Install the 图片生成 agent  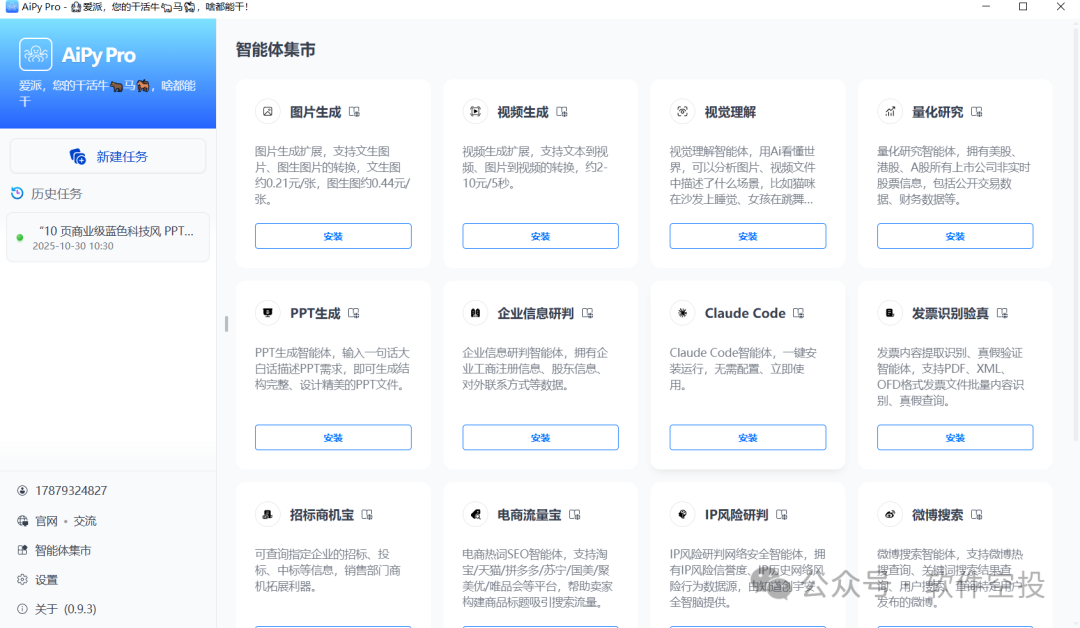pyautogui.click(x=333, y=236)
